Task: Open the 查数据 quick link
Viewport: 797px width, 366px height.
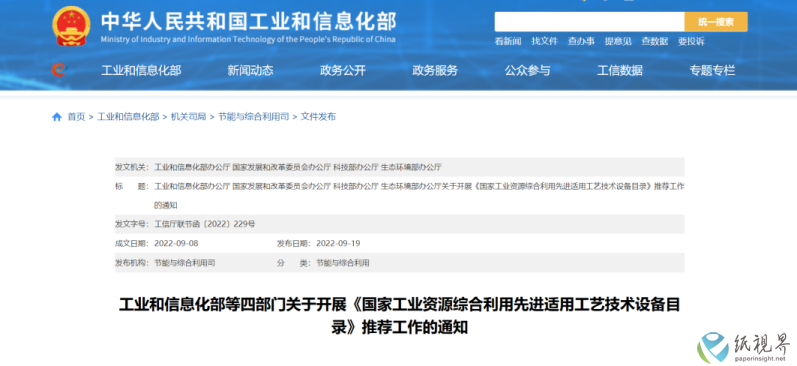Action: pyautogui.click(x=654, y=42)
